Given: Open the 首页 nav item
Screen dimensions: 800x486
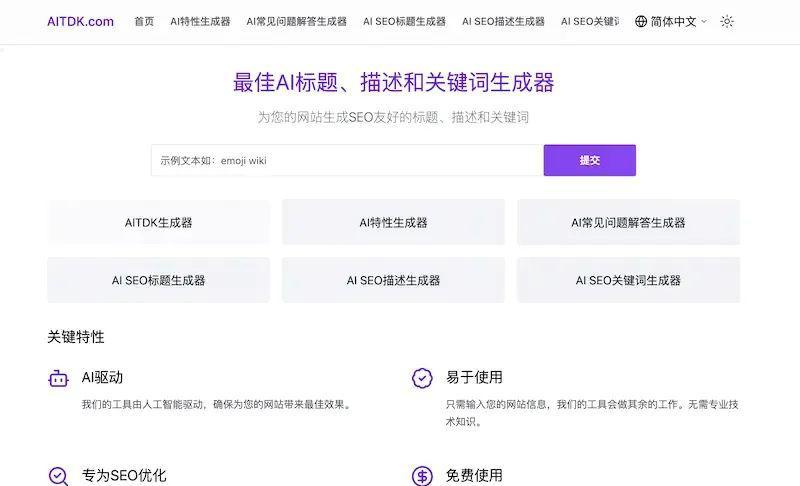Looking at the screenshot, I should coord(144,21).
